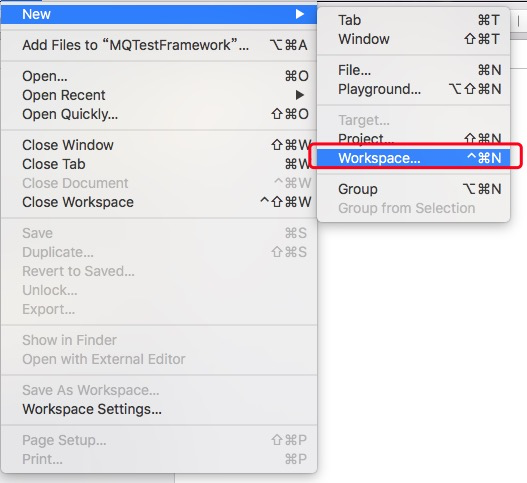Click the greyed Target... submenu entry

click(x=413, y=120)
